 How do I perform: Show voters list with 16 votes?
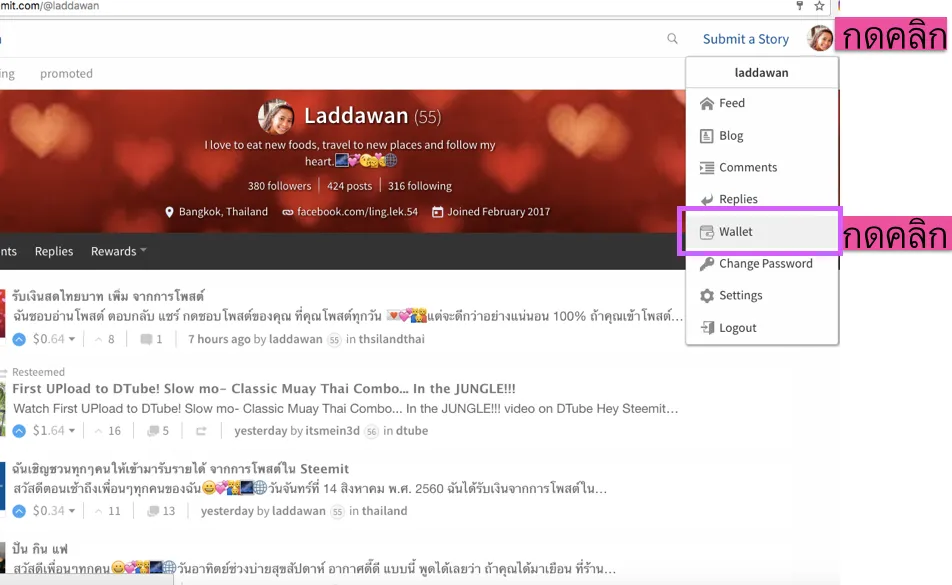point(107,431)
